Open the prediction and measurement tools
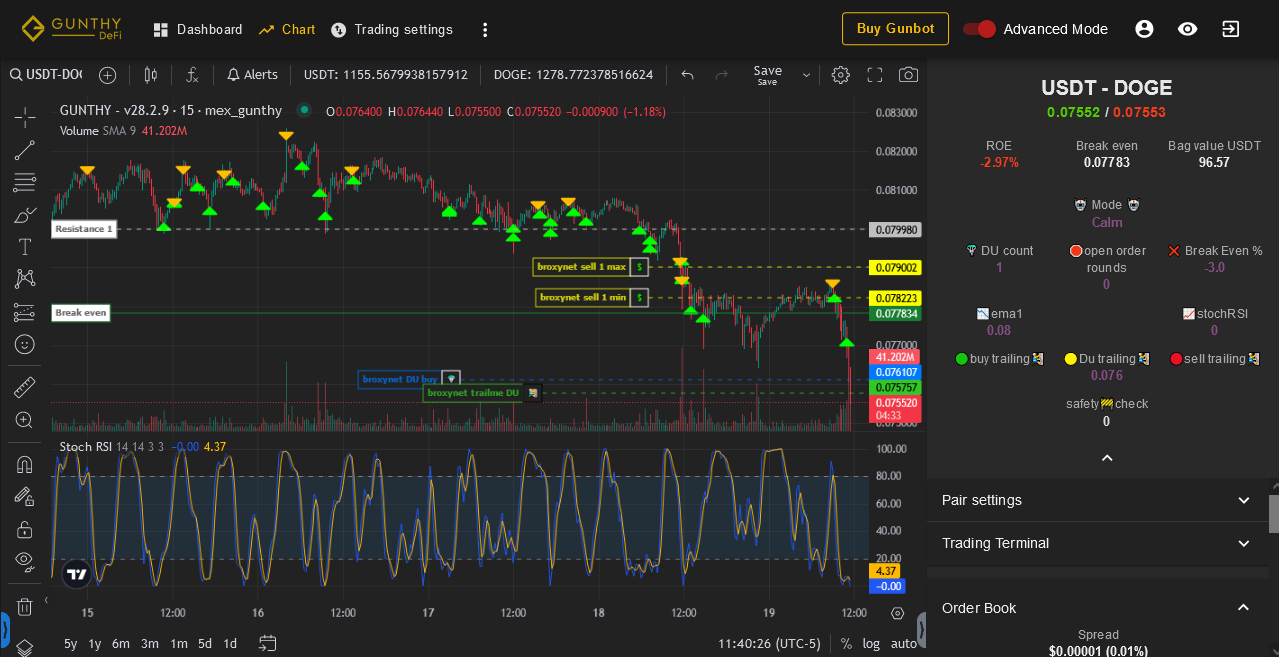Screen dimensions: 1279x657 coord(25,312)
